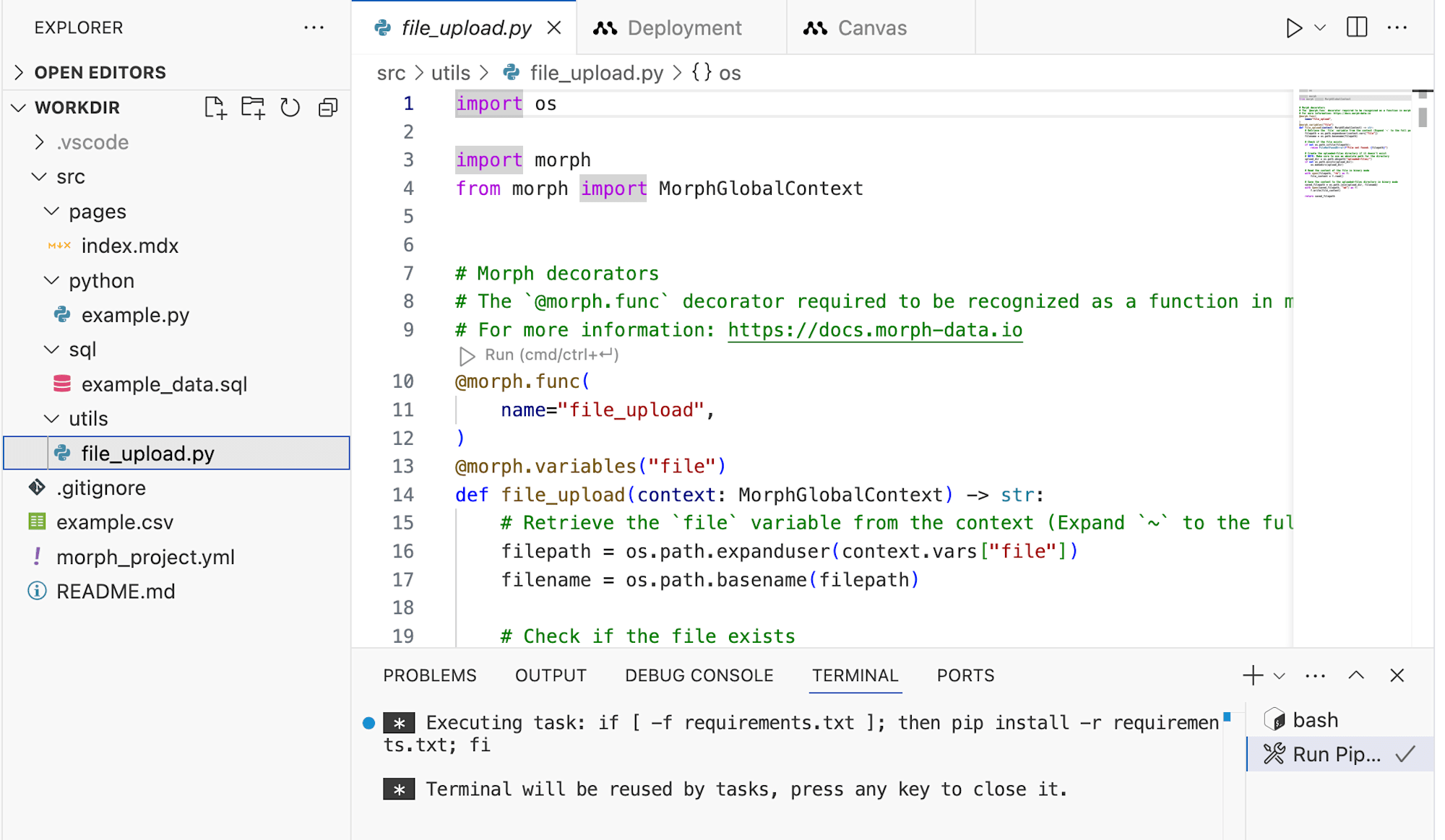
Task: Expand the OPEN EDITORS section
Action: pos(176,72)
